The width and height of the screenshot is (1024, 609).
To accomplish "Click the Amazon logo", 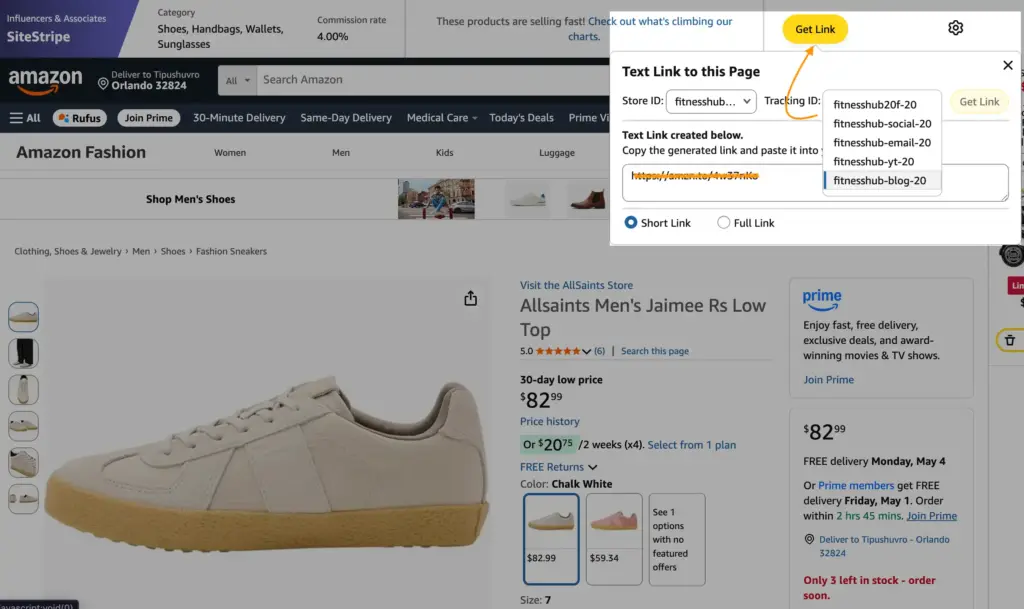I will pos(45,80).
